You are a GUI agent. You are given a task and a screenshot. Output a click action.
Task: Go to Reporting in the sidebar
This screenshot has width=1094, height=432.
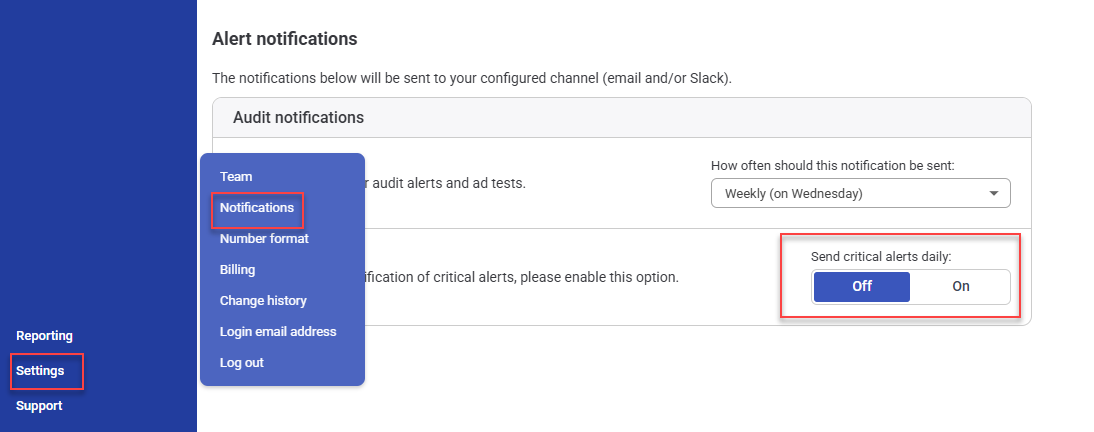click(44, 336)
